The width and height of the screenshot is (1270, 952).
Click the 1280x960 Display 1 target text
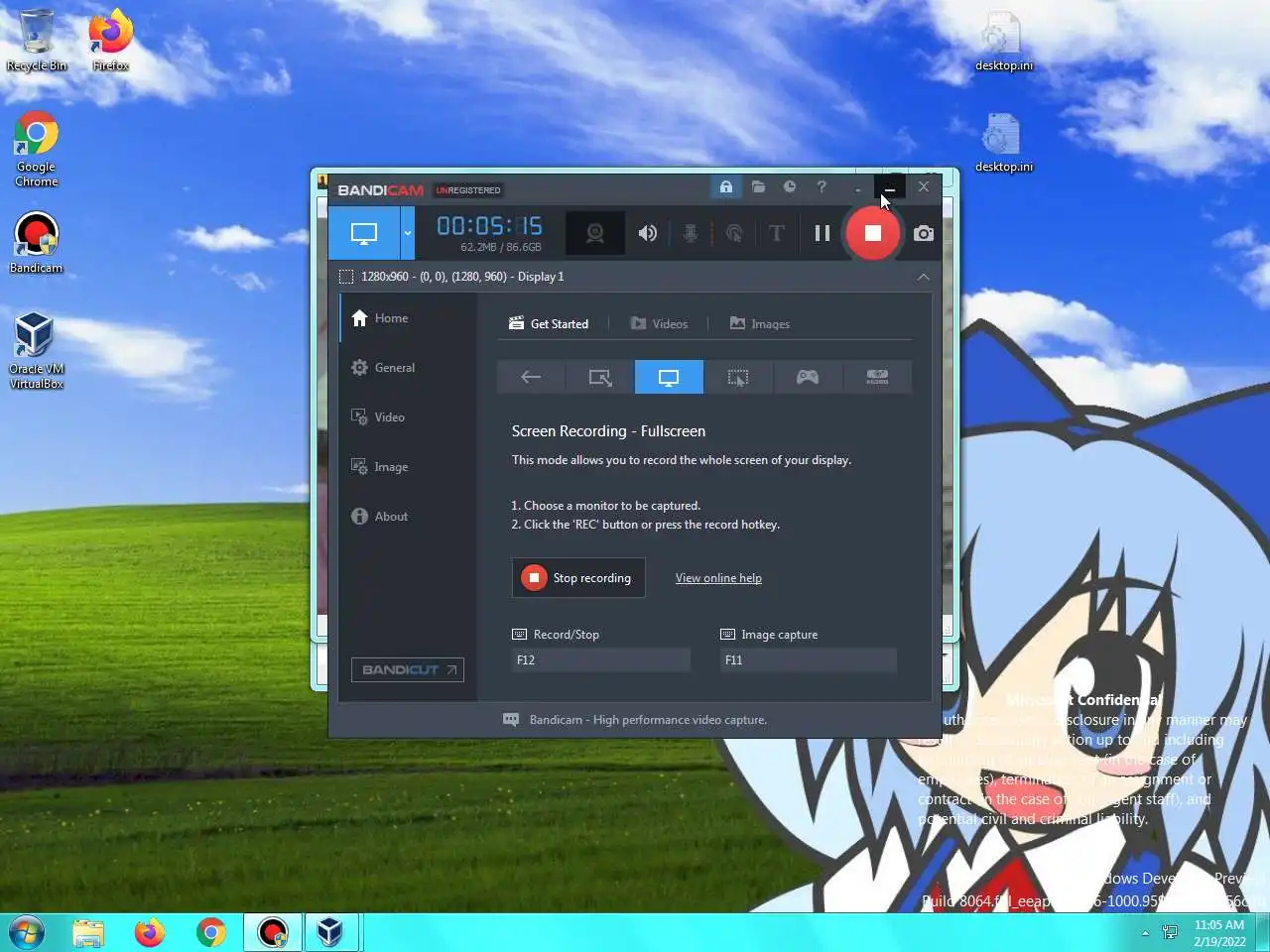[x=462, y=277]
